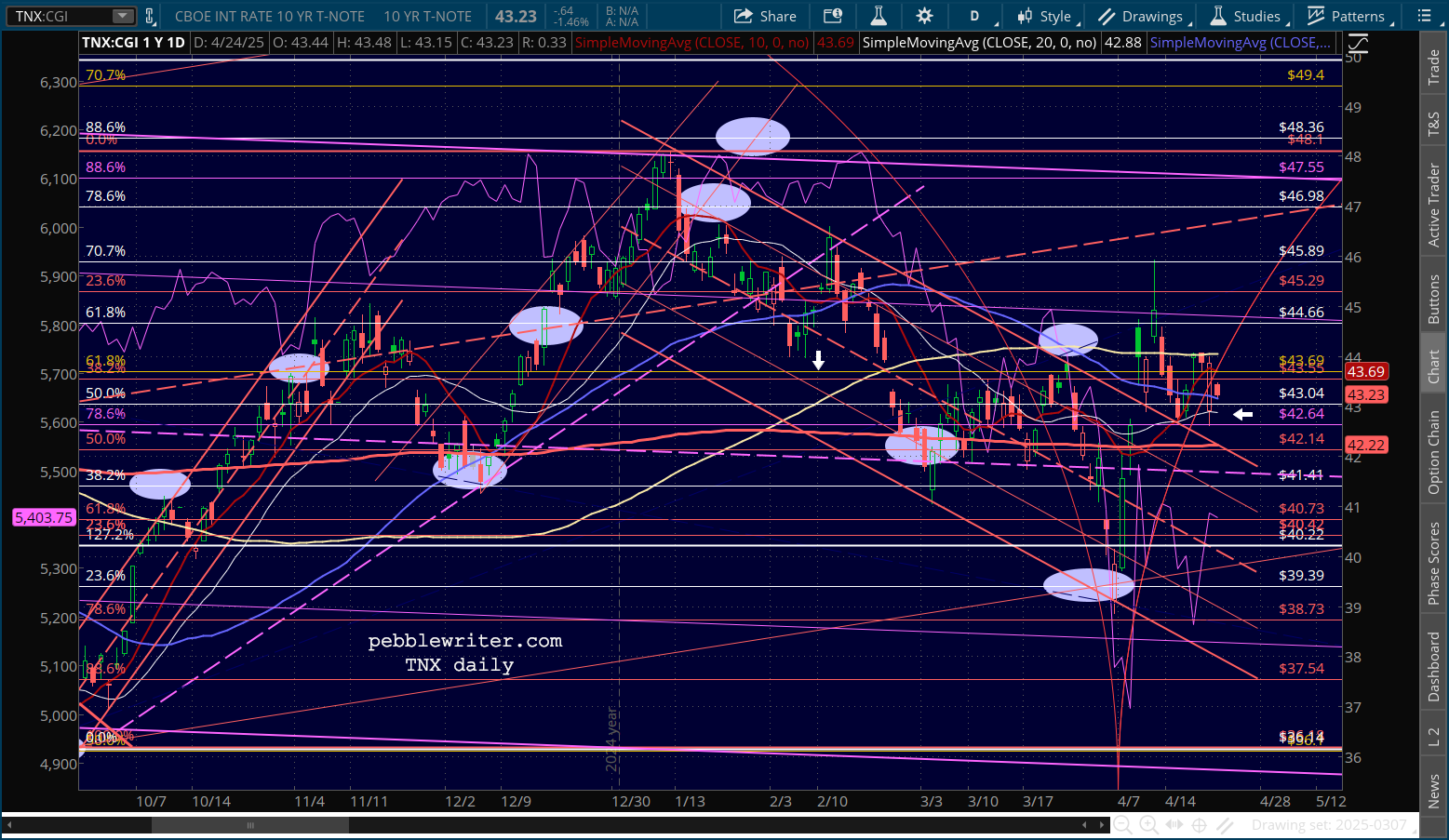
Task: Click the magenta 5,403.75 left axis bubble
Action: click(44, 517)
